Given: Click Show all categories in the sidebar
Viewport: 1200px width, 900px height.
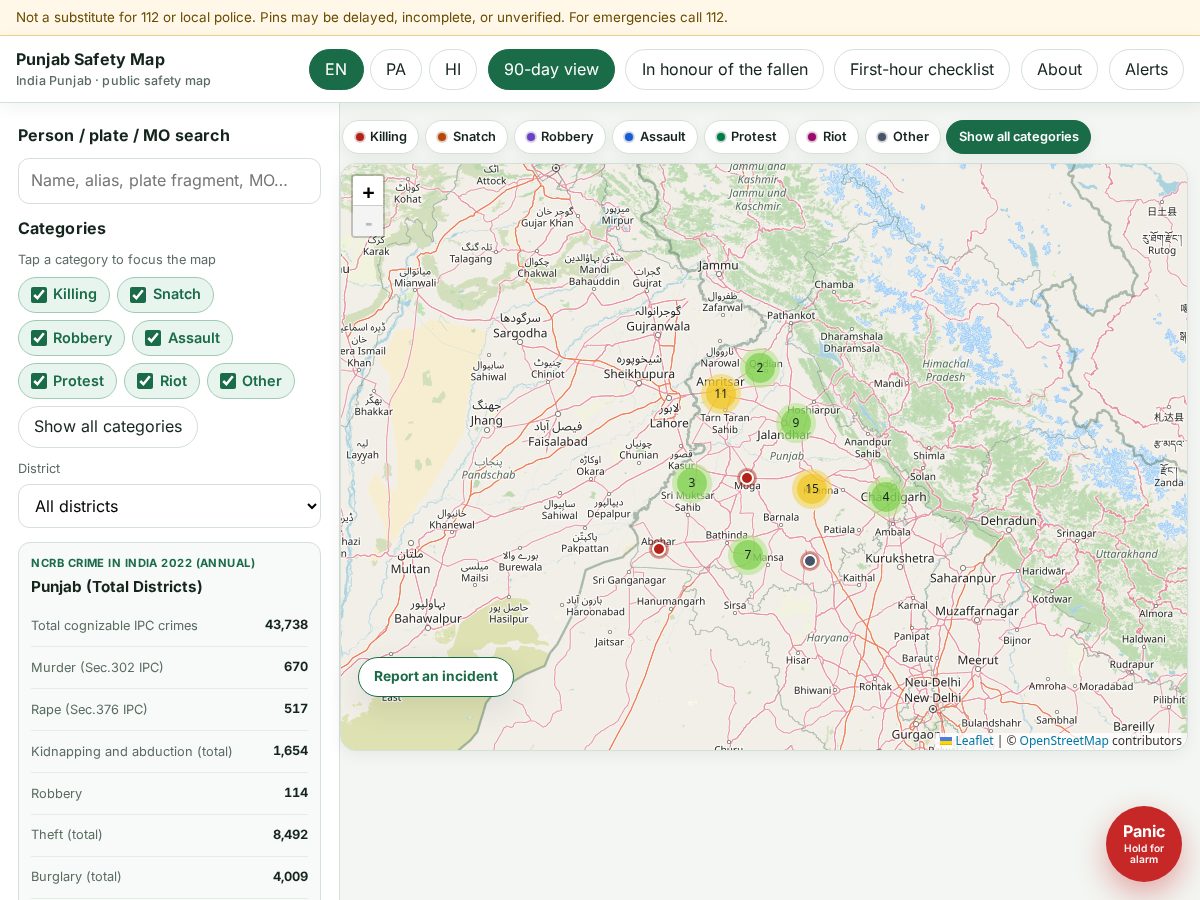Looking at the screenshot, I should tap(108, 427).
